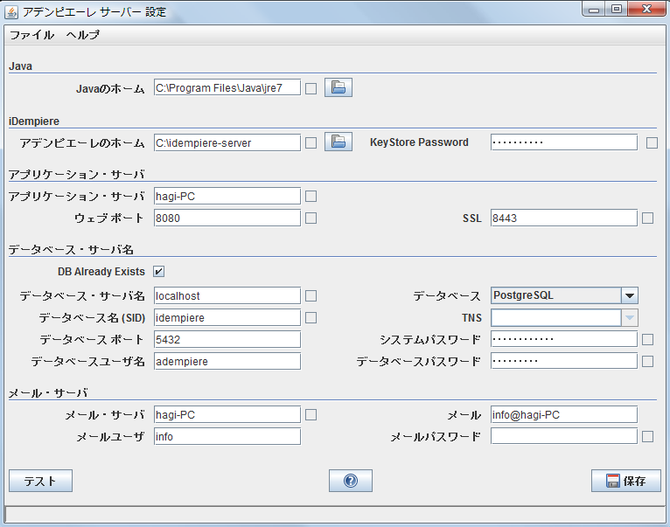Click the データベースパスワード password field
This screenshot has width=670, height=527.
[x=564, y=361]
